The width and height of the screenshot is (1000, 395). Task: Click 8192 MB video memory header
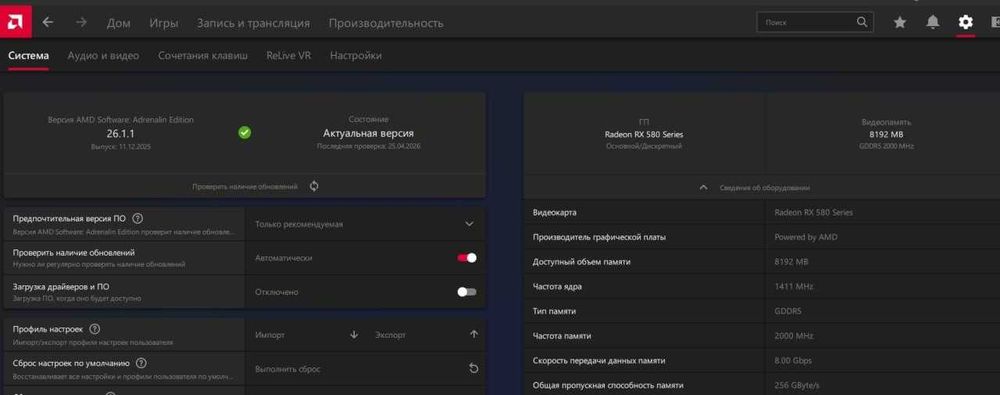click(886, 134)
